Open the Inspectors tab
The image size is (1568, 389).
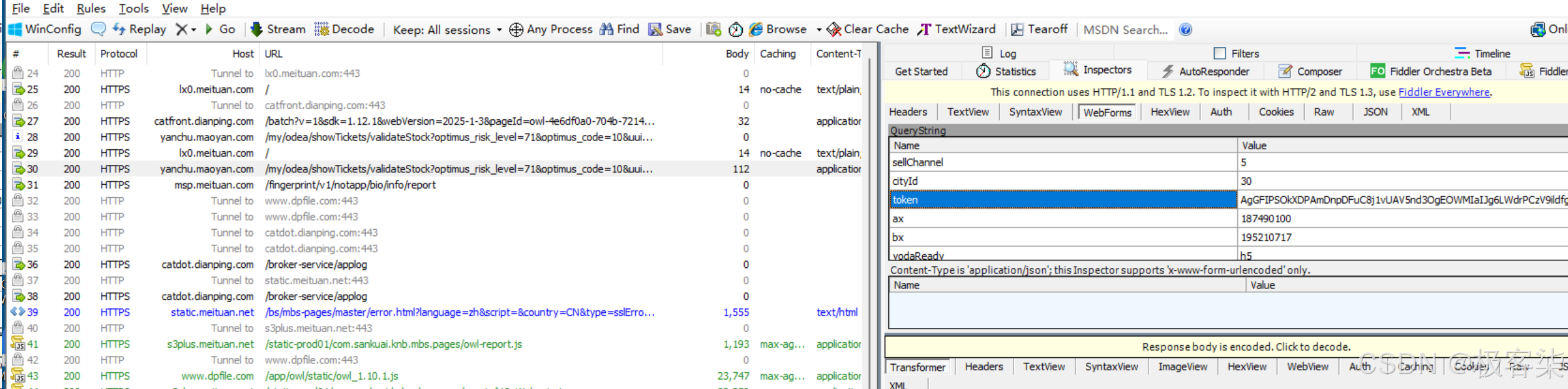(1098, 70)
